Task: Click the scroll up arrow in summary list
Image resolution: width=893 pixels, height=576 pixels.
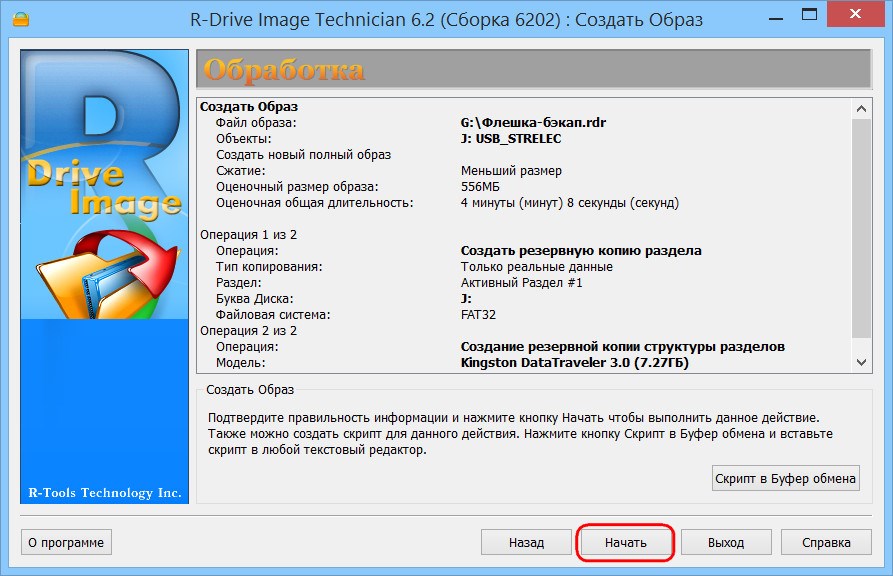Action: 861,108
